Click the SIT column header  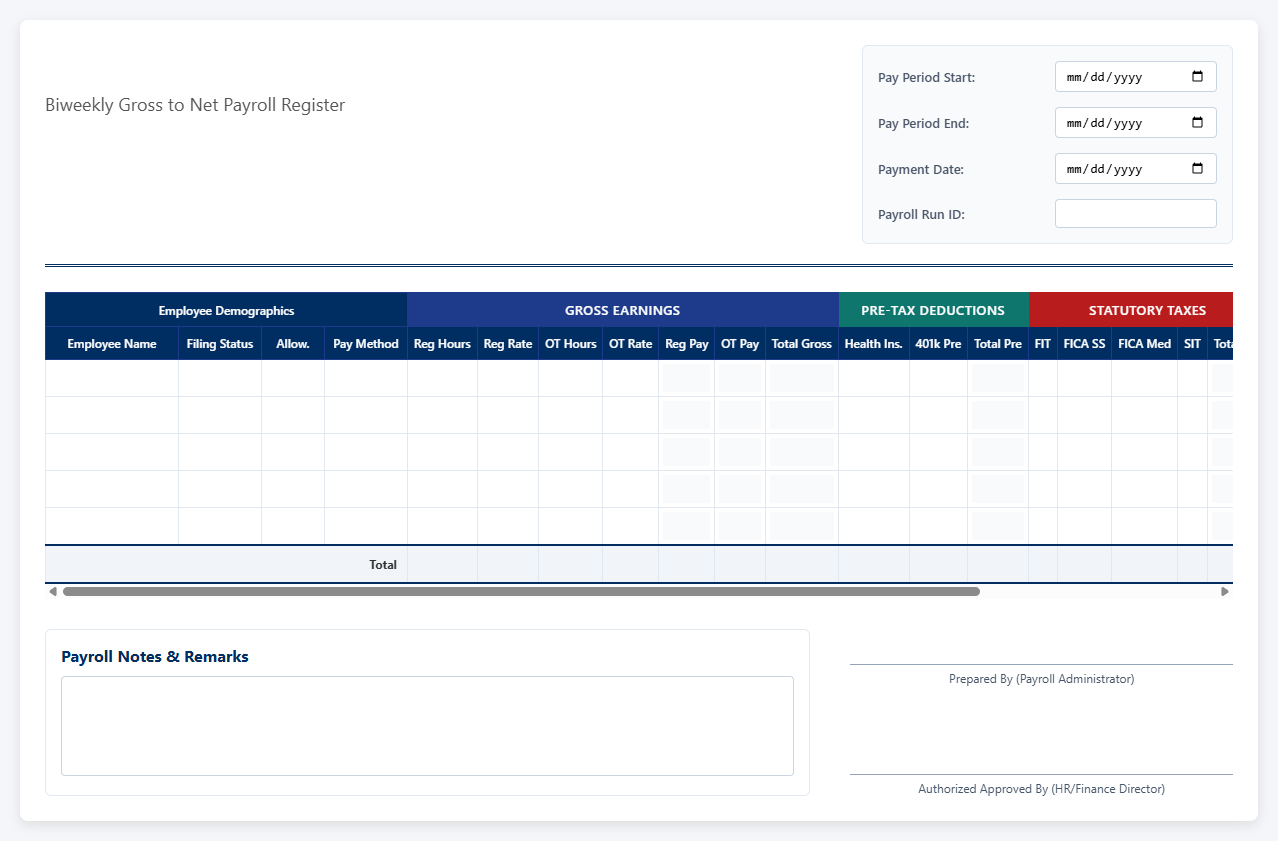coord(1193,344)
